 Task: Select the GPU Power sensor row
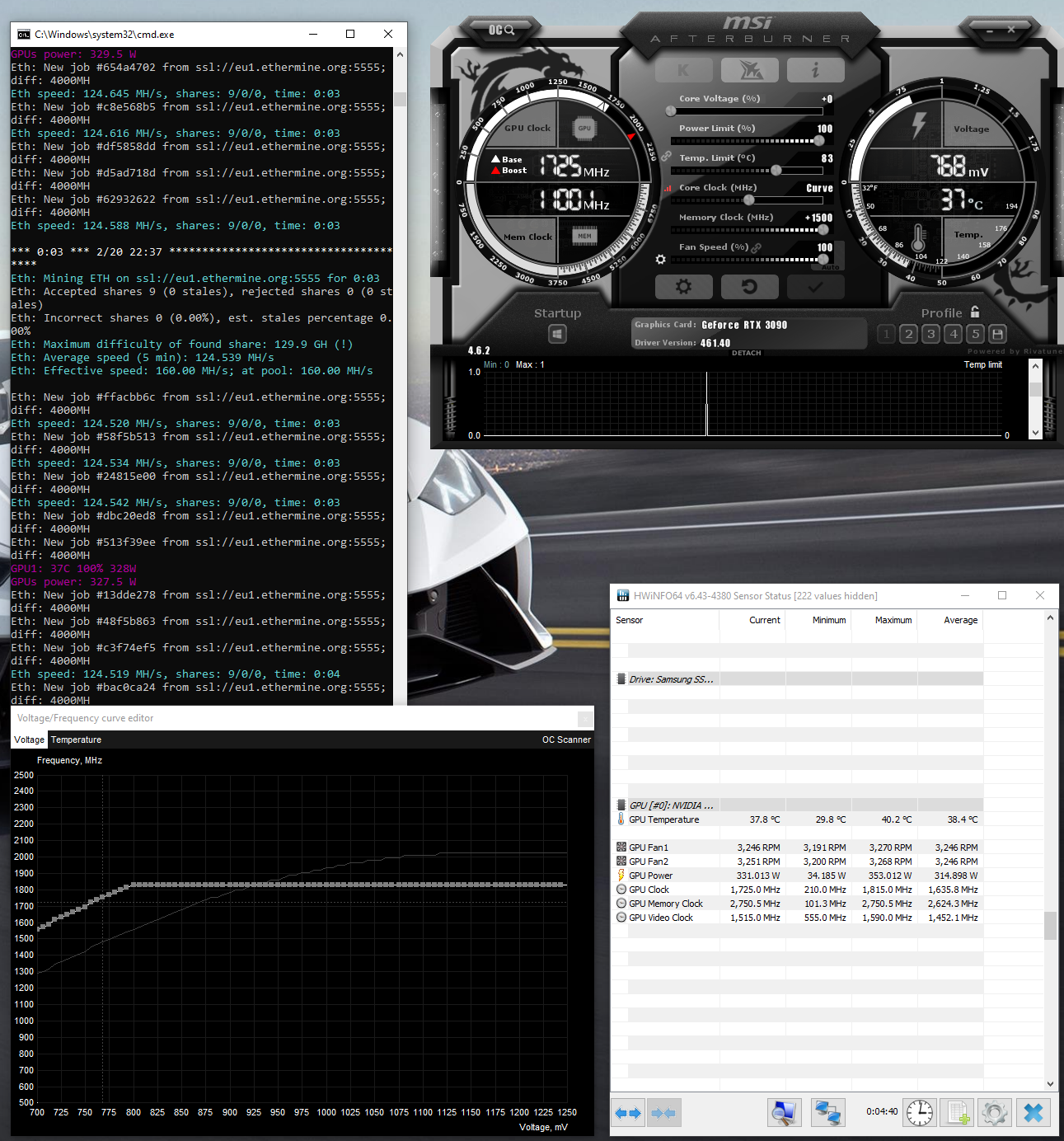point(797,876)
